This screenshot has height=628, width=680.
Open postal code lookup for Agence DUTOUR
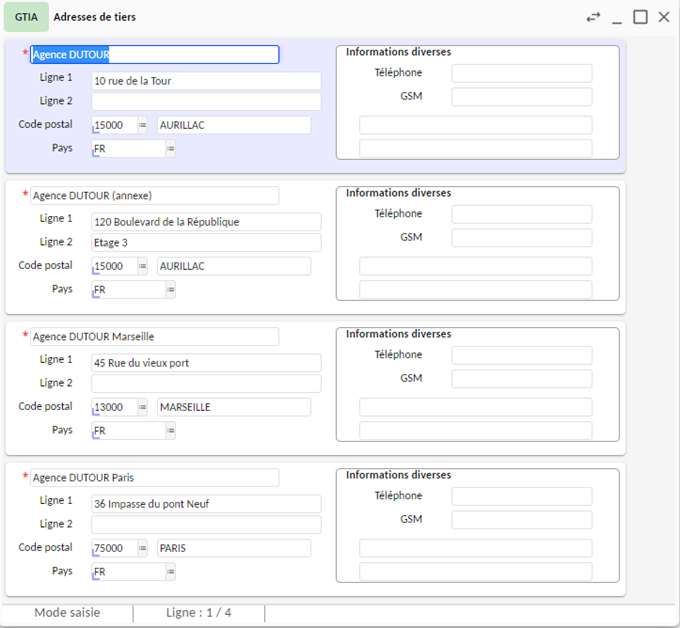(142, 125)
